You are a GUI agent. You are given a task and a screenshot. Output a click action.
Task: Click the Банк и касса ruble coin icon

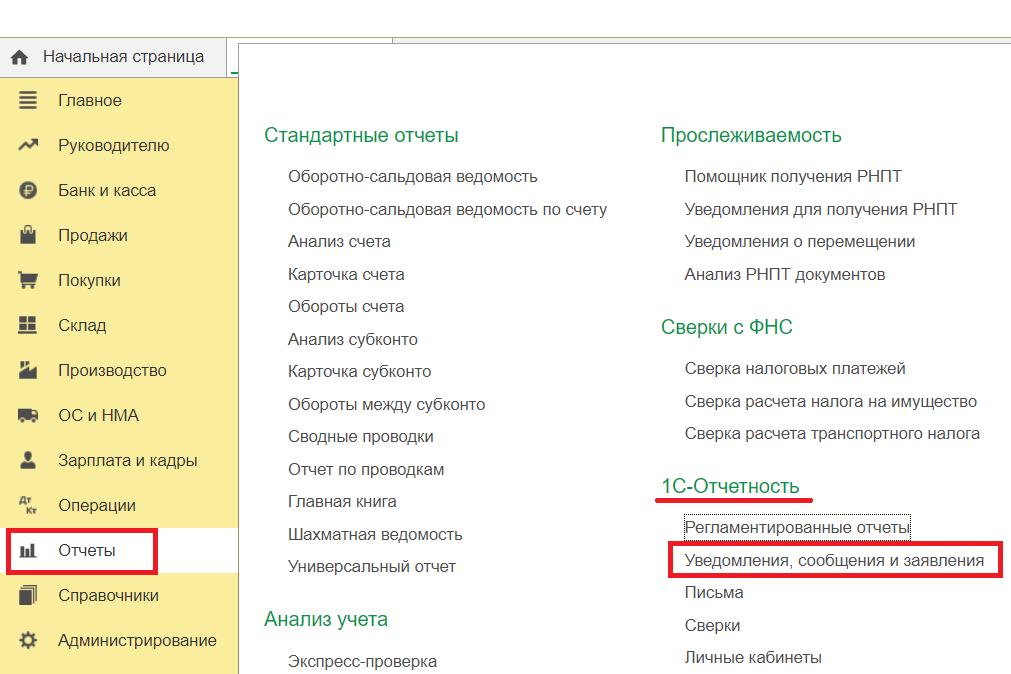click(28, 190)
